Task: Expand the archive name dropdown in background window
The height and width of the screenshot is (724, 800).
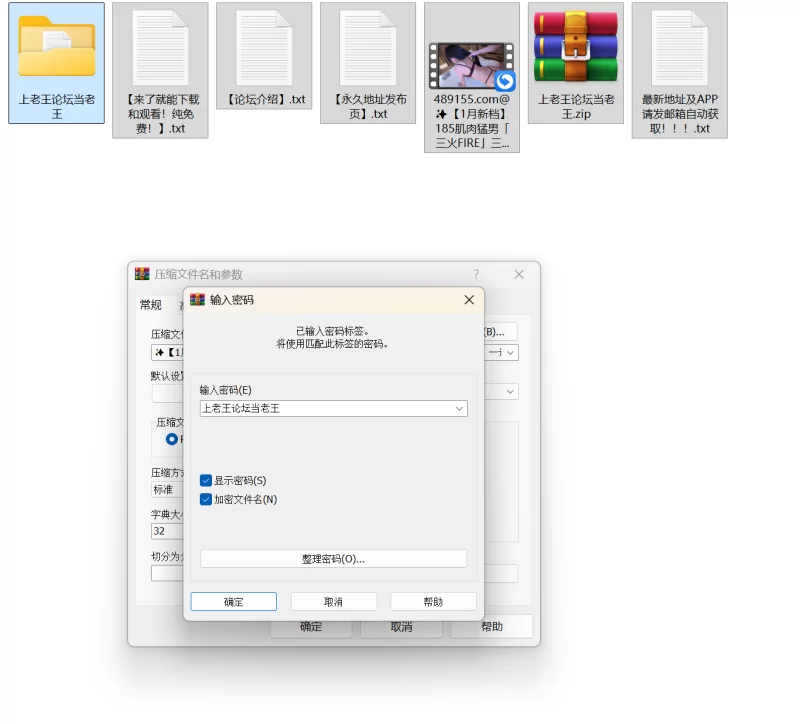Action: coord(510,353)
